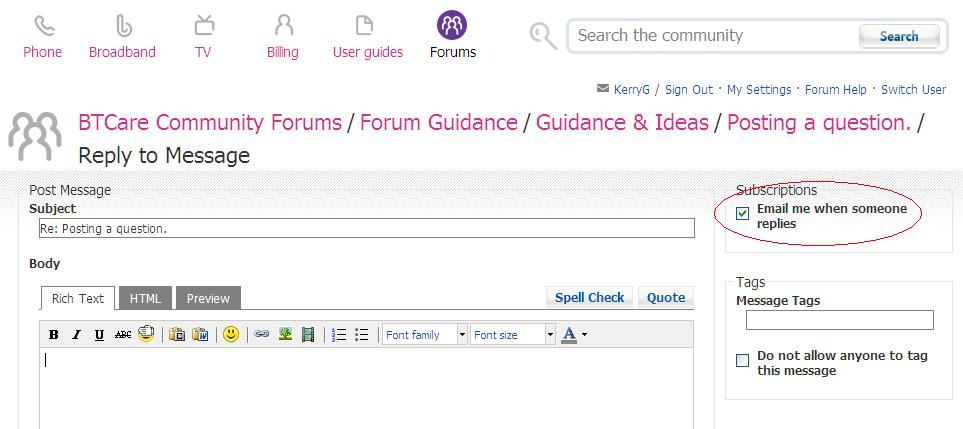
Task: Check Do not allow anyone to tag
Action: (743, 360)
